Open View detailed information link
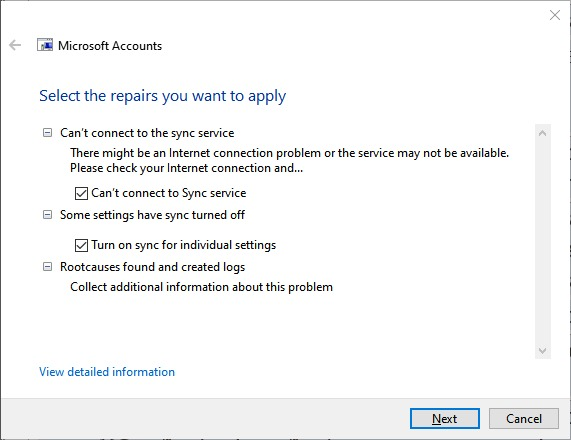The width and height of the screenshot is (571, 440). tap(107, 372)
